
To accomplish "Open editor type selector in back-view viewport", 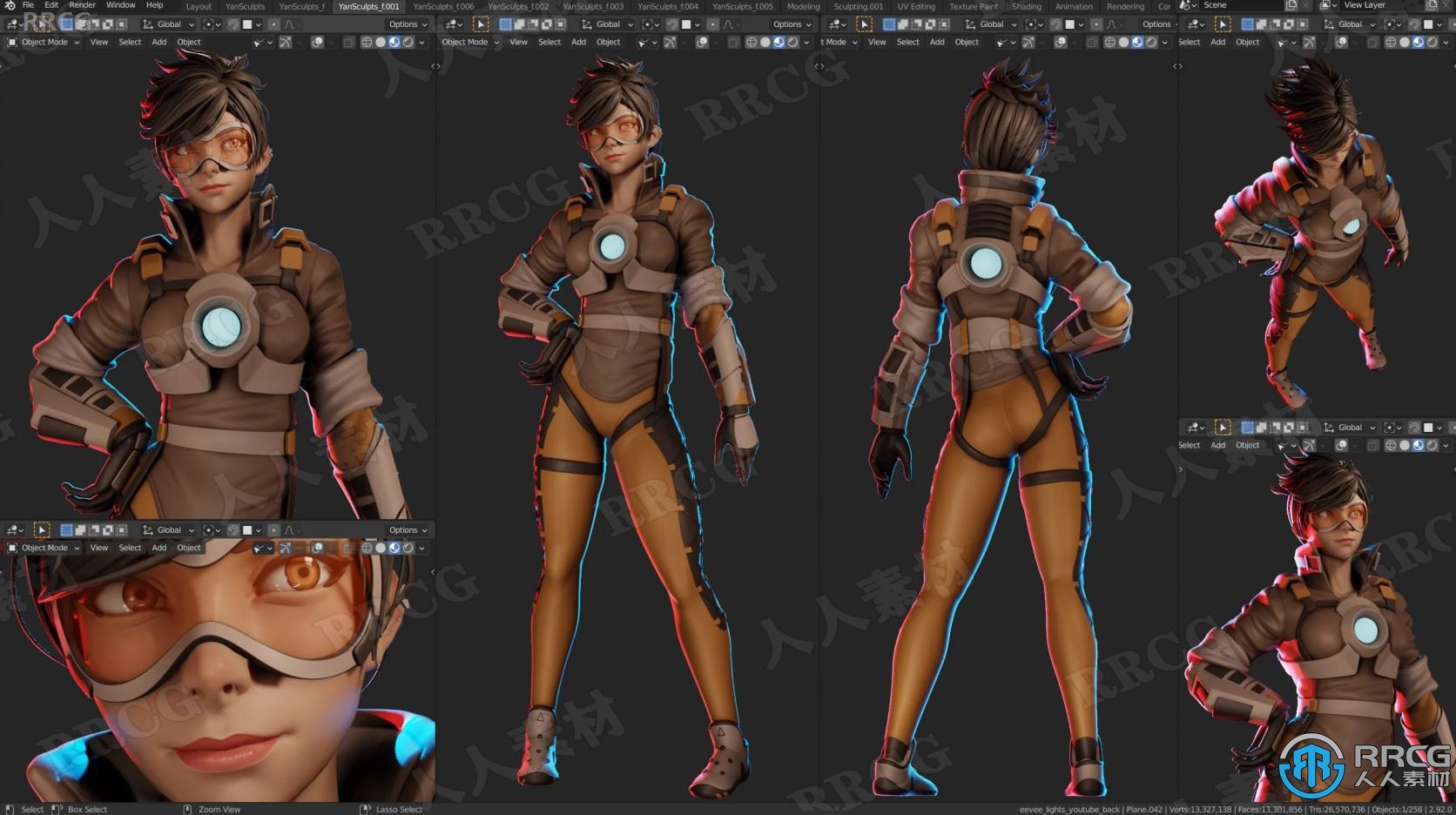I will click(836, 24).
